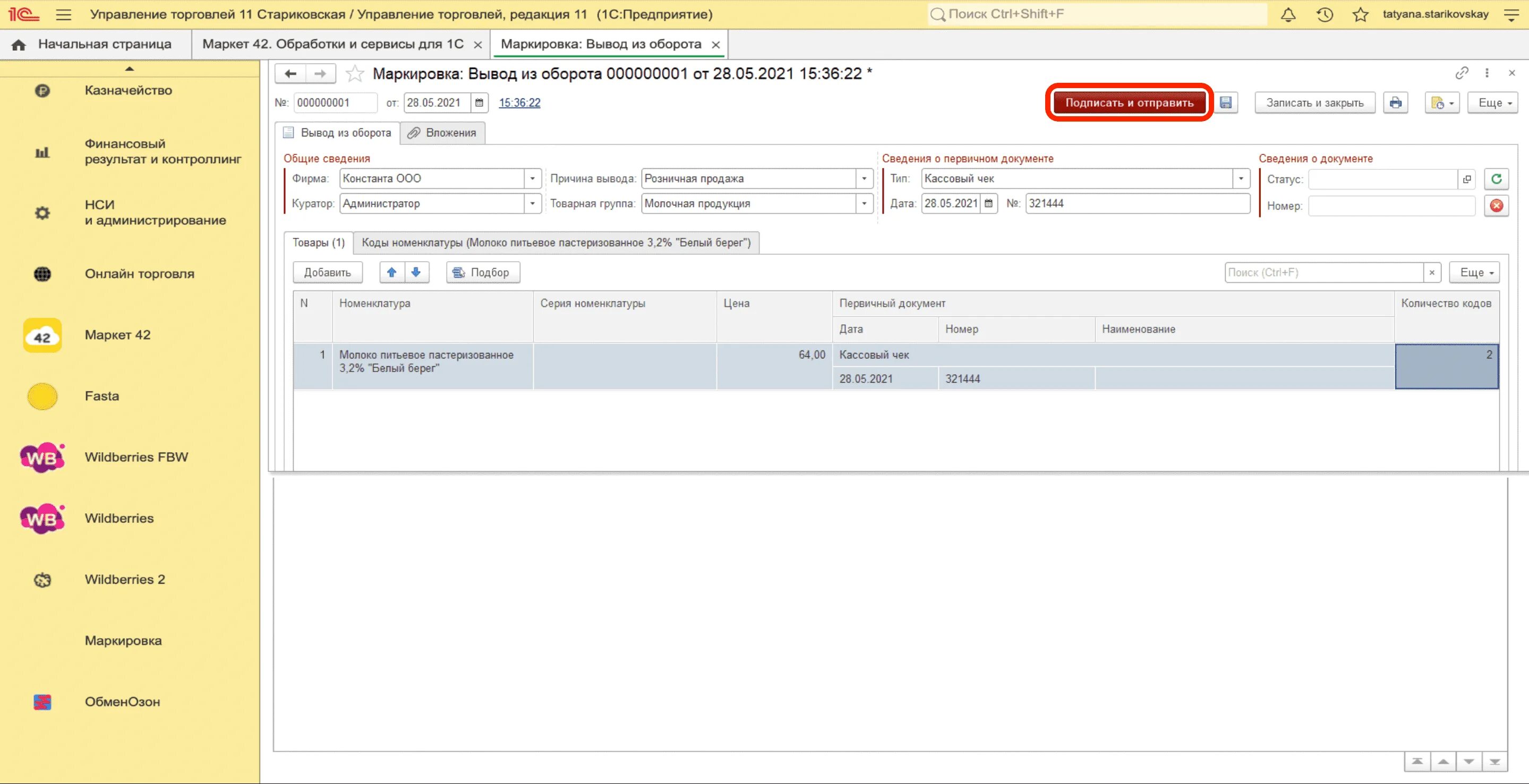
Task: Move row down with blue down arrow
Action: pos(416,272)
